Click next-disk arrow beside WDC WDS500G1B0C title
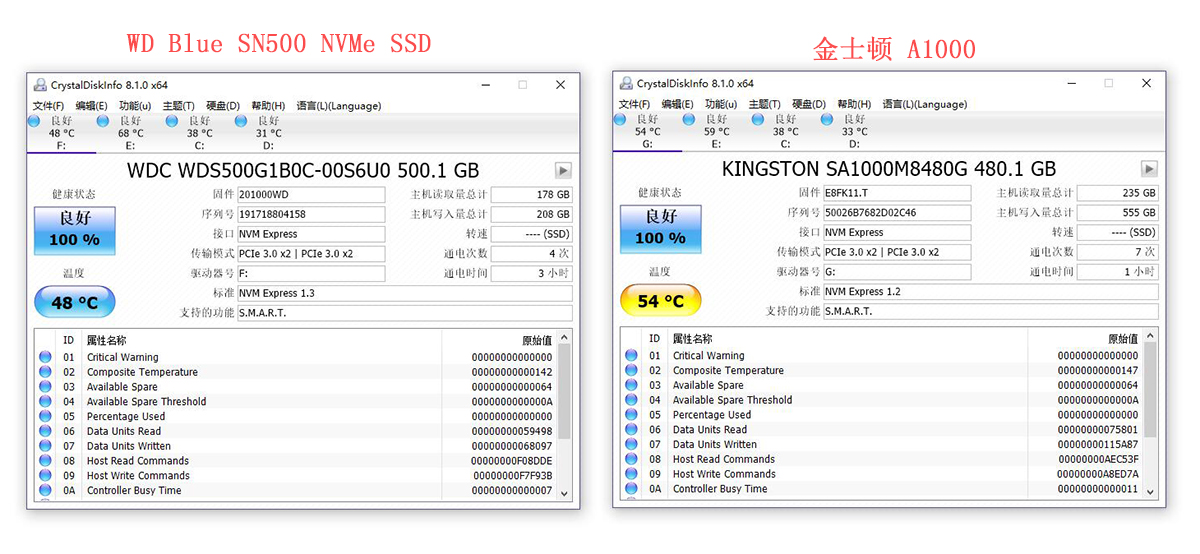Image resolution: width=1200 pixels, height=554 pixels. (563, 171)
